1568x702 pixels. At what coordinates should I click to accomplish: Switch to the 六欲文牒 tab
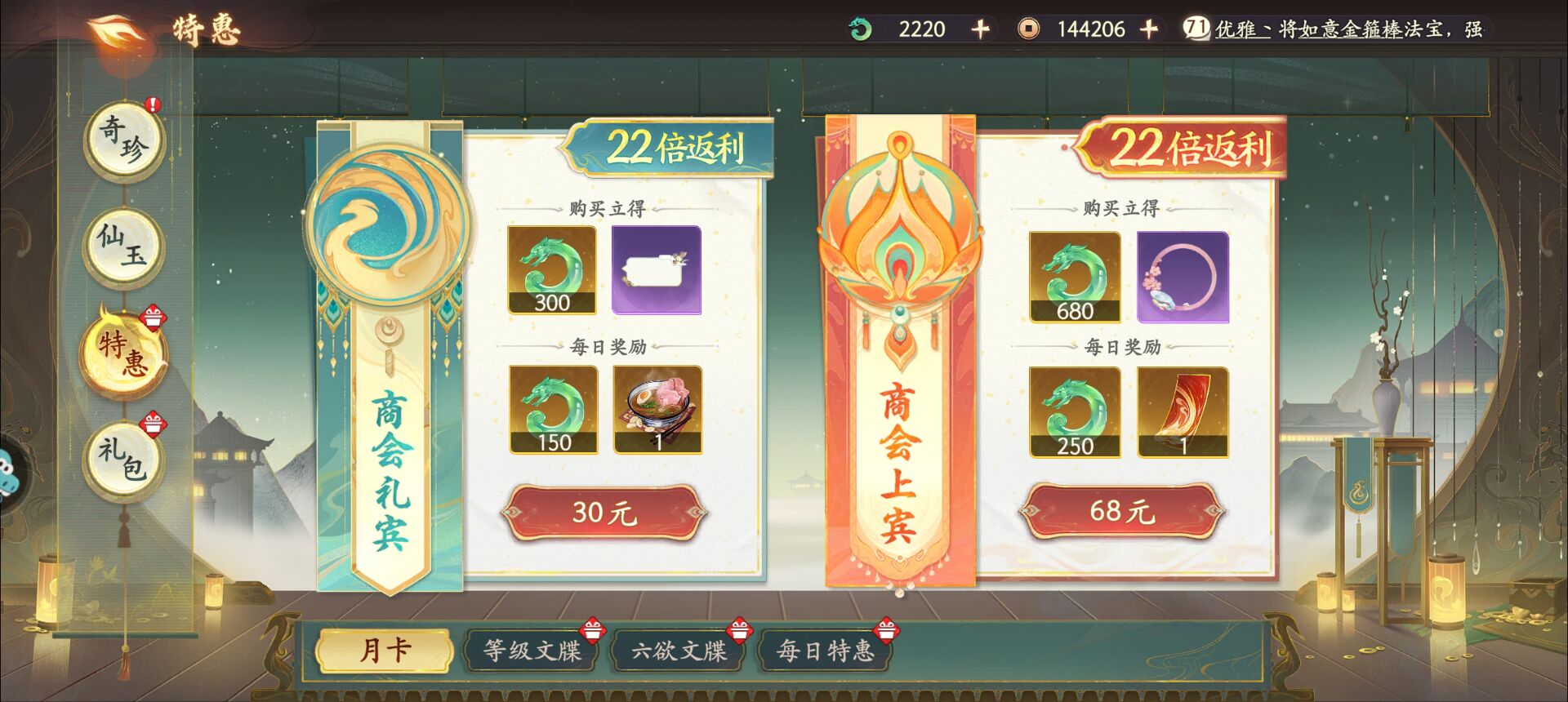tap(679, 651)
